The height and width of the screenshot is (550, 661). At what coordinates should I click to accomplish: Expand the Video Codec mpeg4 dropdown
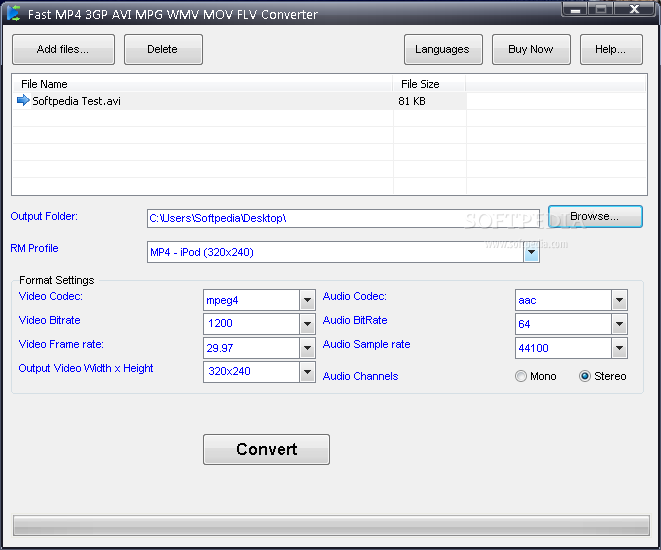click(x=307, y=300)
